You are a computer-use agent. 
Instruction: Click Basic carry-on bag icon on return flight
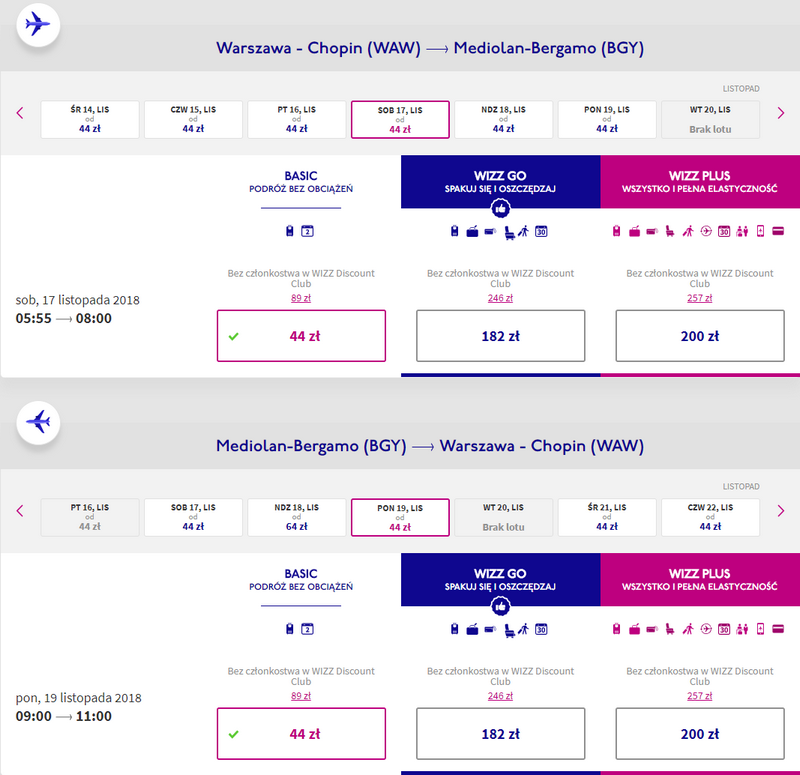coord(290,629)
